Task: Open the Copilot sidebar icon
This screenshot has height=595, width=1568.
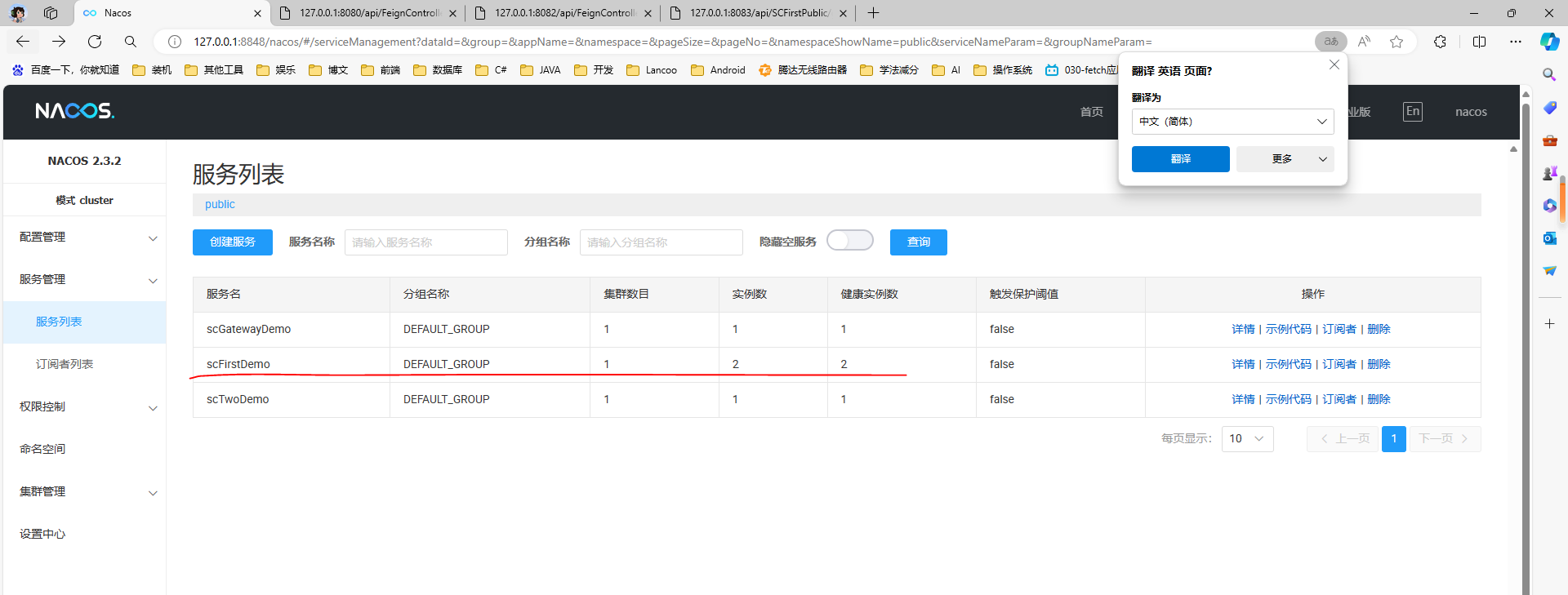Action: [1549, 42]
